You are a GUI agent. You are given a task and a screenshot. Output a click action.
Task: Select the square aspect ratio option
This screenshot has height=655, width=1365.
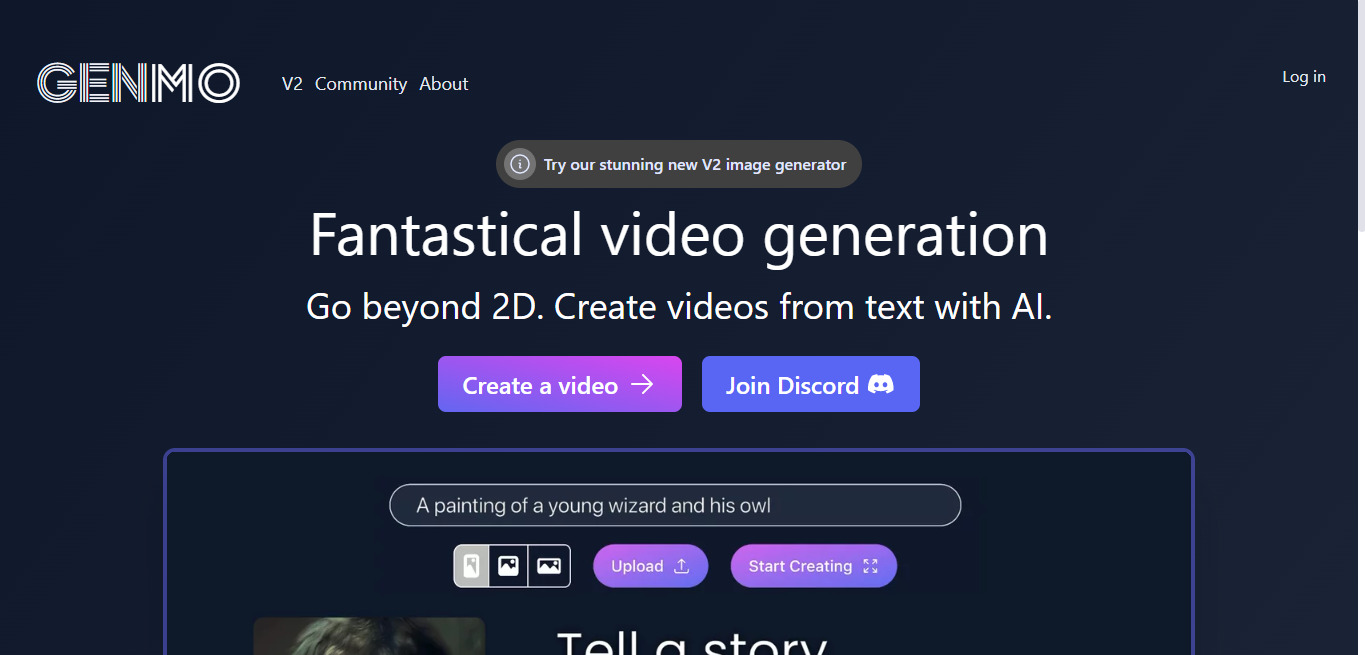tap(509, 566)
